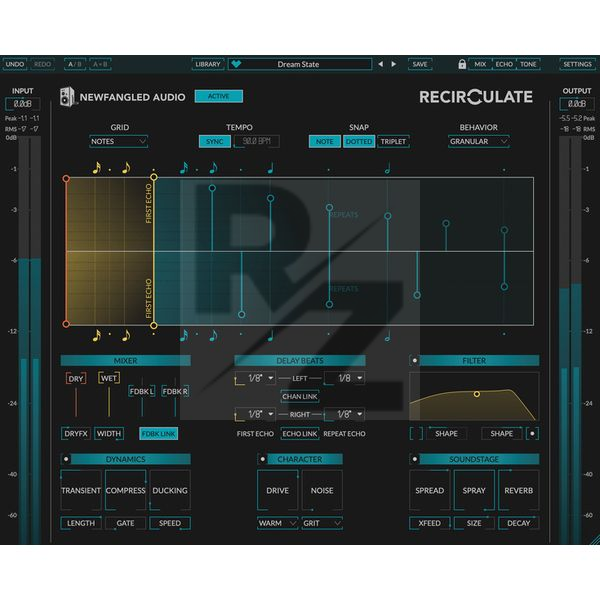Click the input gain 0.0dB field
Viewport: 600px width, 600px height.
[23, 104]
